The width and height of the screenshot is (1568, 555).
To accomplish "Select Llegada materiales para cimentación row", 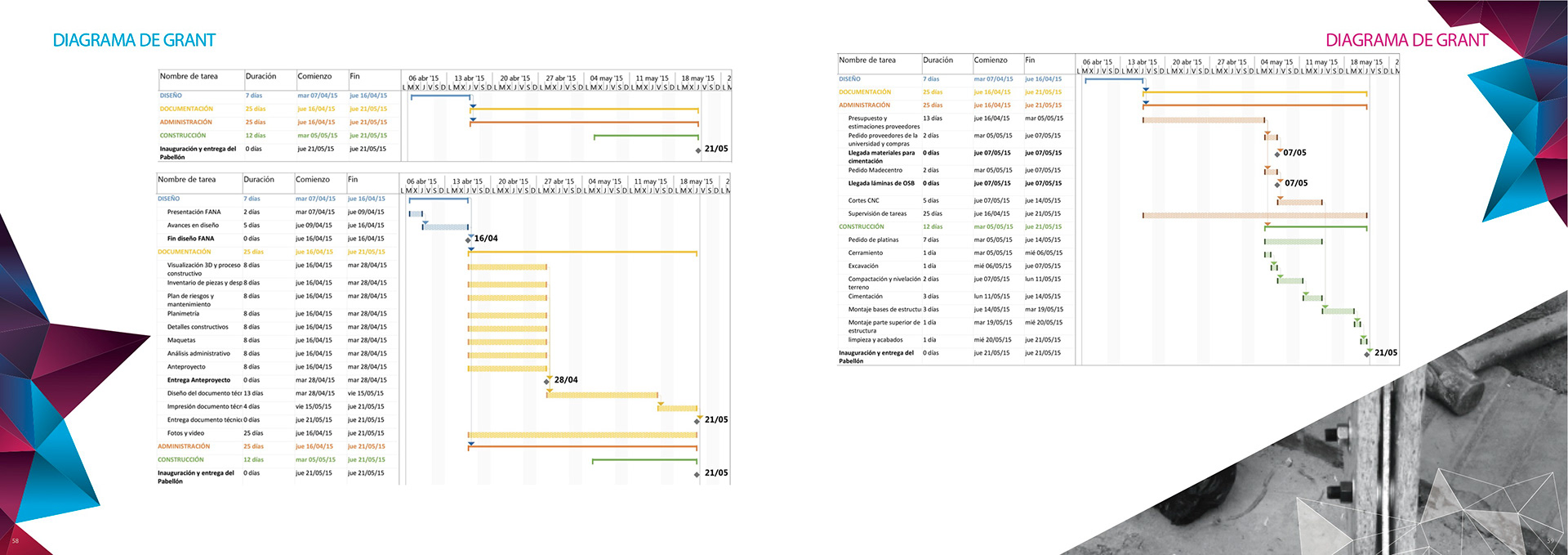I will [x=955, y=157].
